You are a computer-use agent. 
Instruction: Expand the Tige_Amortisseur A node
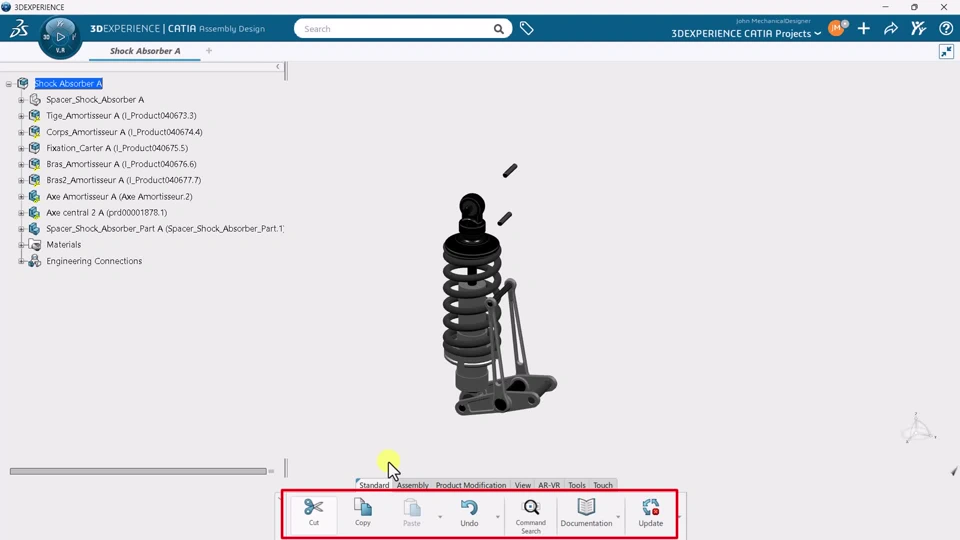coord(21,116)
